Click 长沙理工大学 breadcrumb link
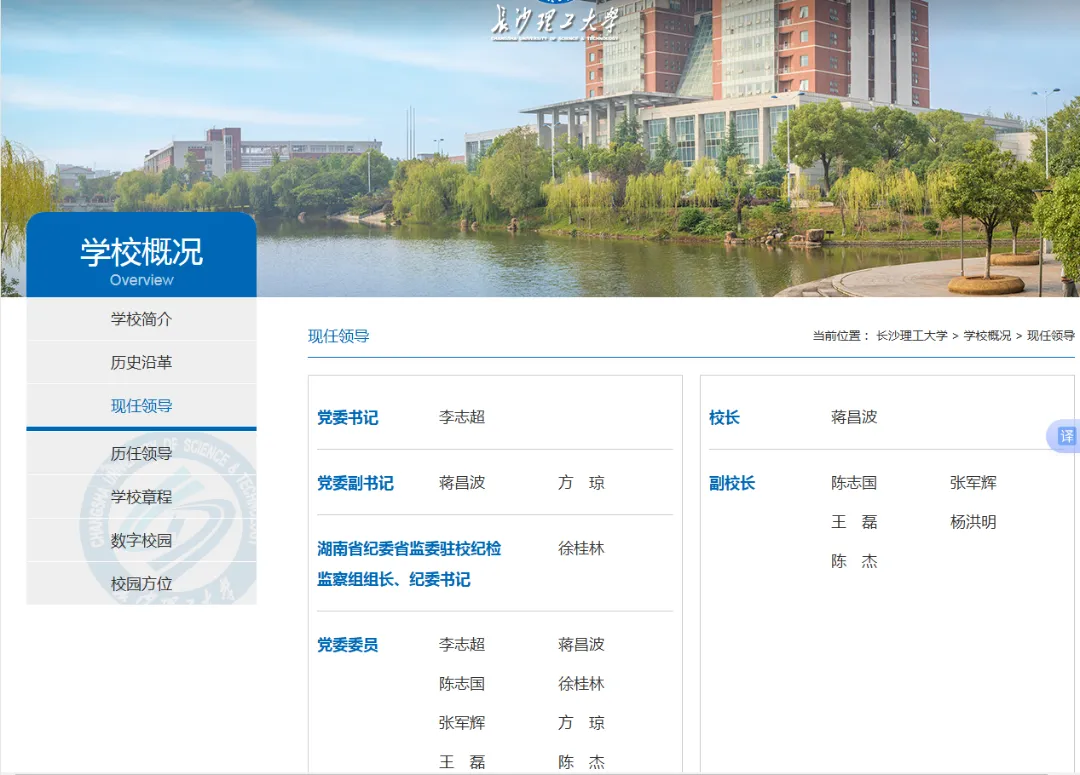 911,335
